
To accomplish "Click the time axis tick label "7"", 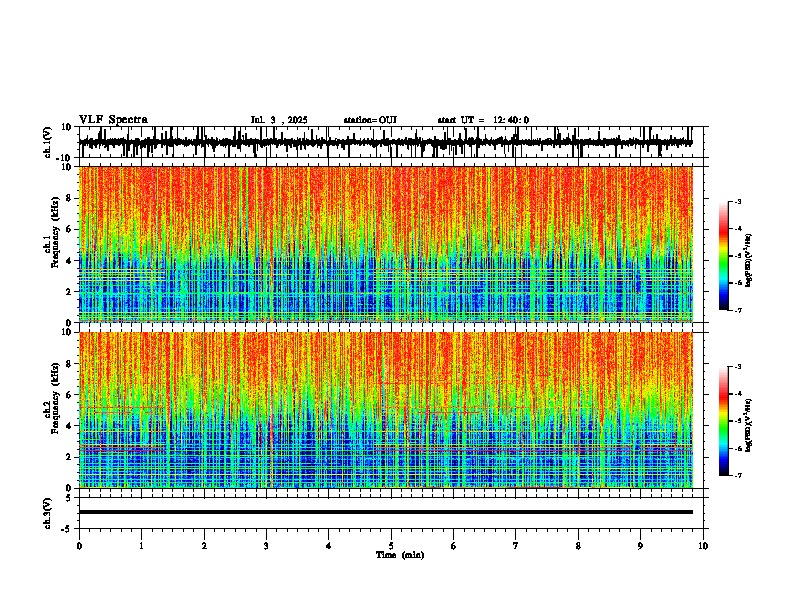I will [x=516, y=546].
